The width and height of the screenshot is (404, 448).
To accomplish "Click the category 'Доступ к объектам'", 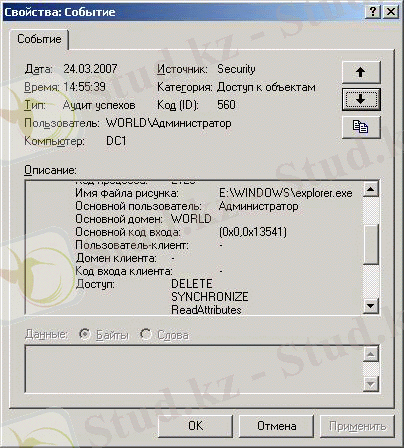I will [x=266, y=87].
